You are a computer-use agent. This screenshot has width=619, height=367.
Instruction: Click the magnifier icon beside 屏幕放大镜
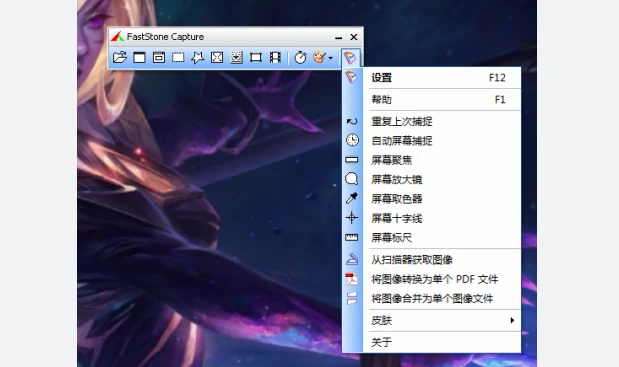click(x=352, y=179)
